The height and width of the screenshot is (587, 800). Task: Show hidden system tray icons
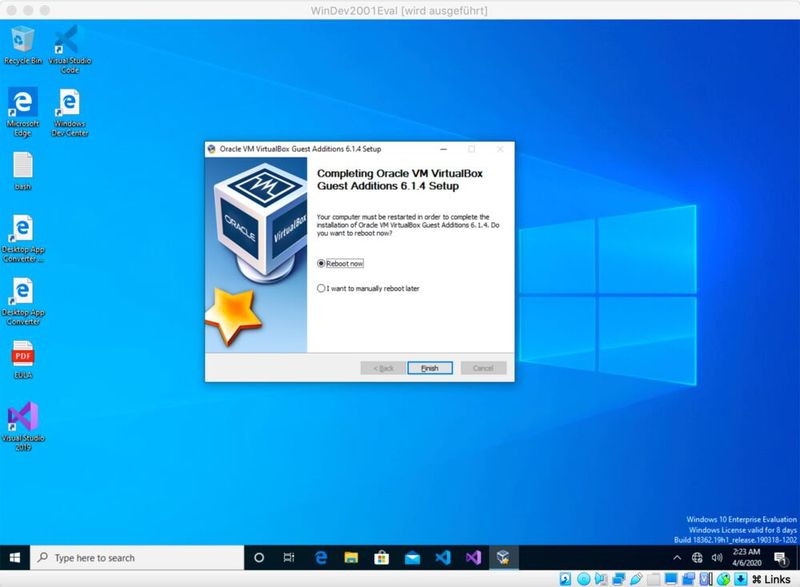coord(677,557)
